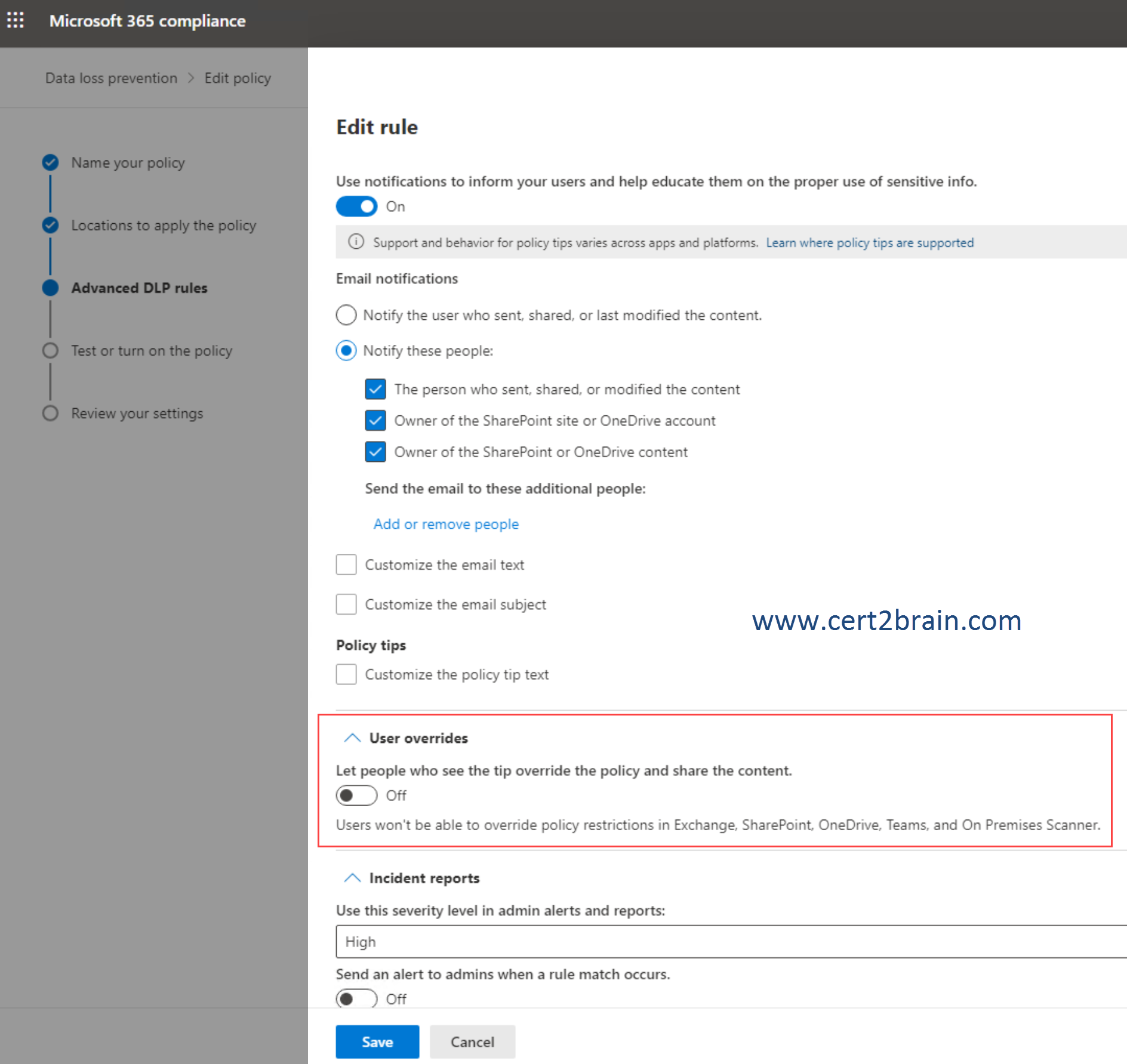Select Notify the user who sent the content
Screen dimensions: 1127x1064
[x=346, y=314]
